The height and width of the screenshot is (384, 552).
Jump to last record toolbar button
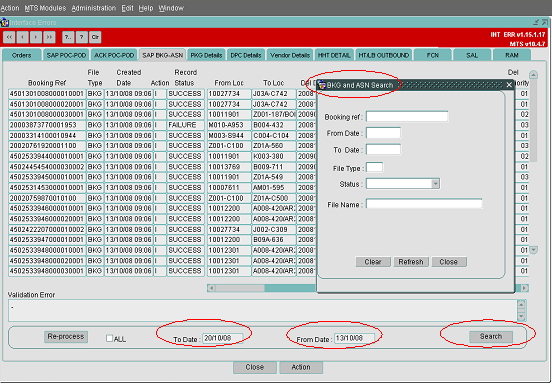click(x=49, y=37)
